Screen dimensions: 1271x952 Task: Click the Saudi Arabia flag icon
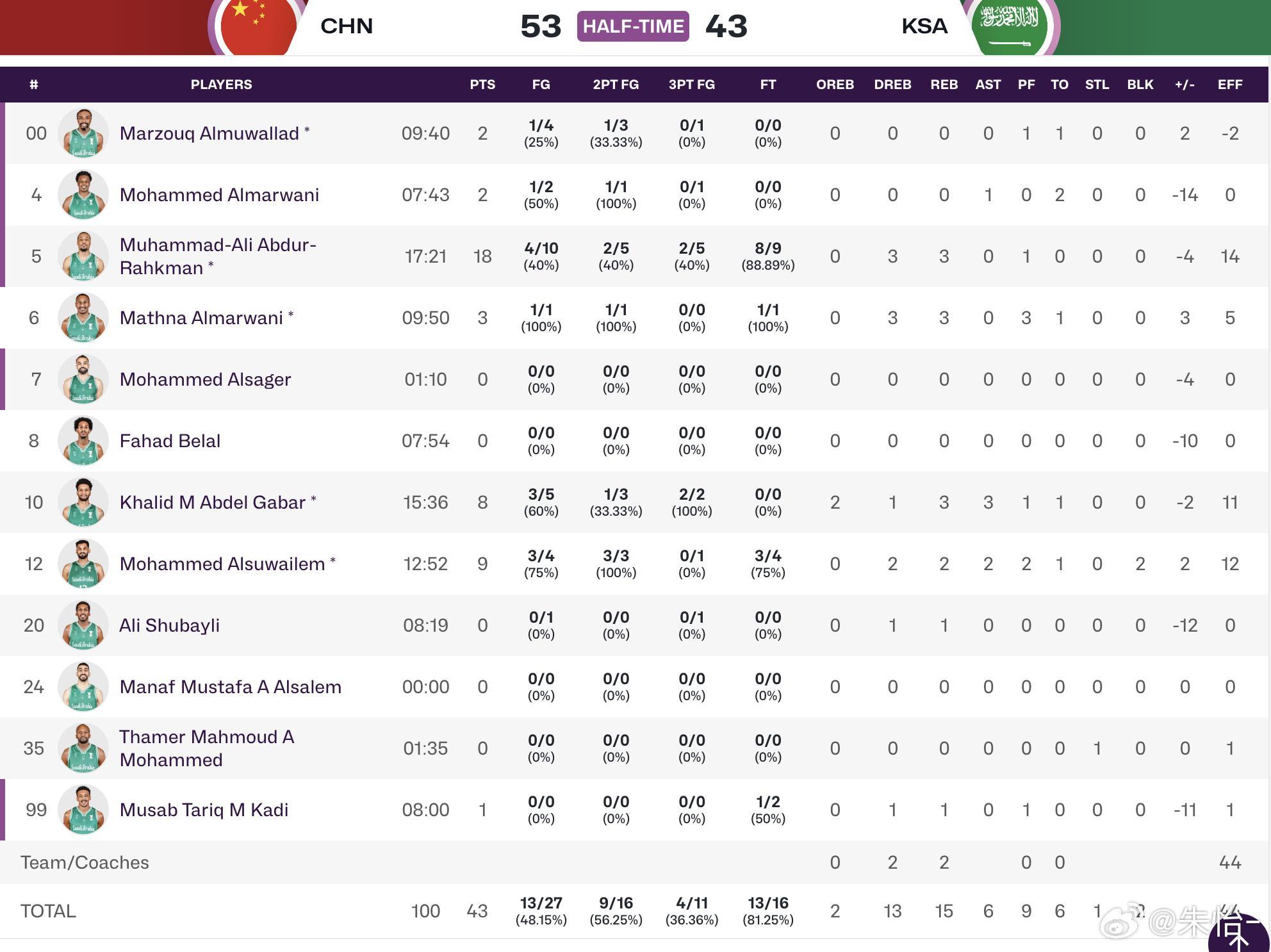(x=1009, y=26)
